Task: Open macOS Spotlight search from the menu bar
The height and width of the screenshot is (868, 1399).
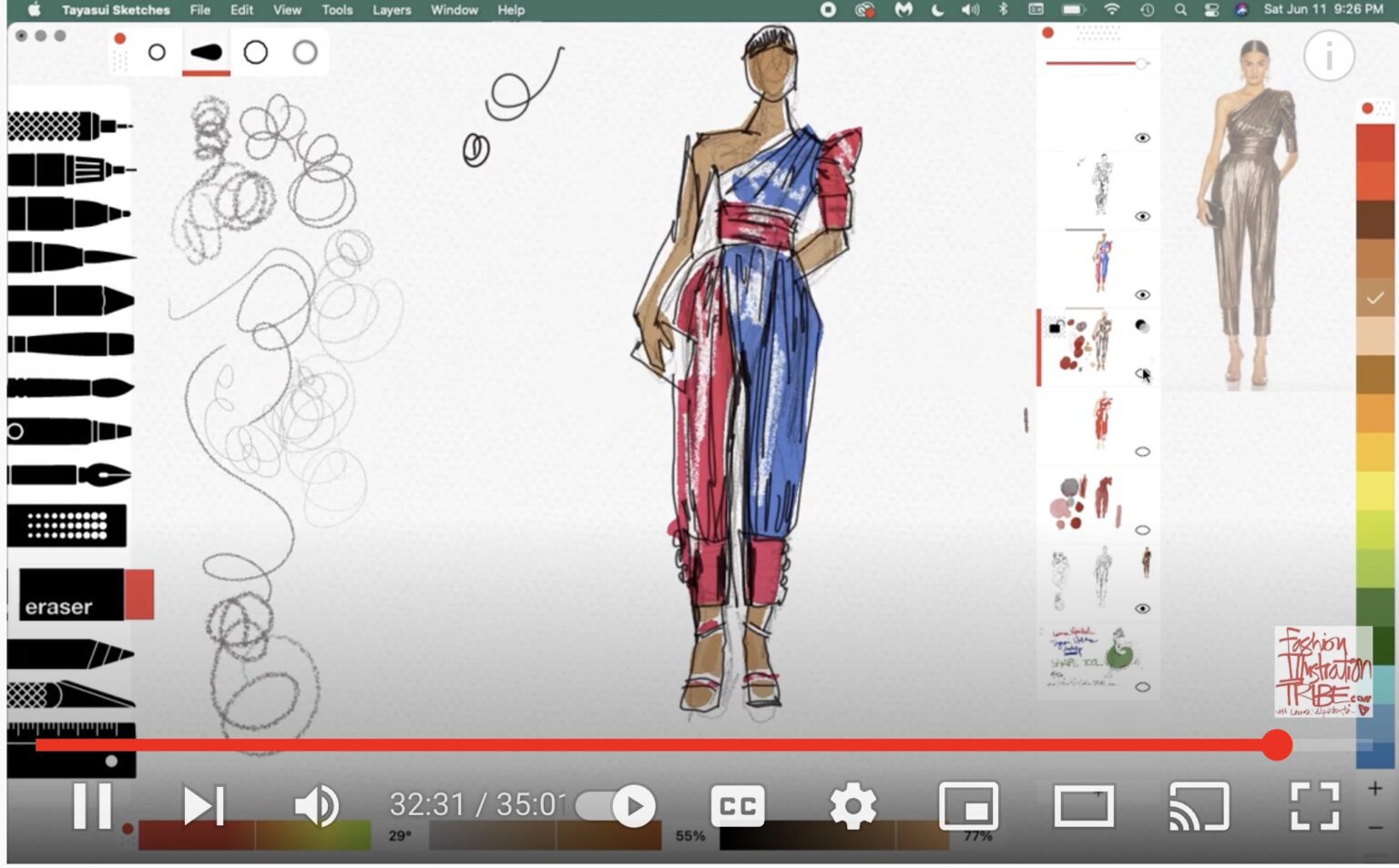Action: coord(1179,11)
